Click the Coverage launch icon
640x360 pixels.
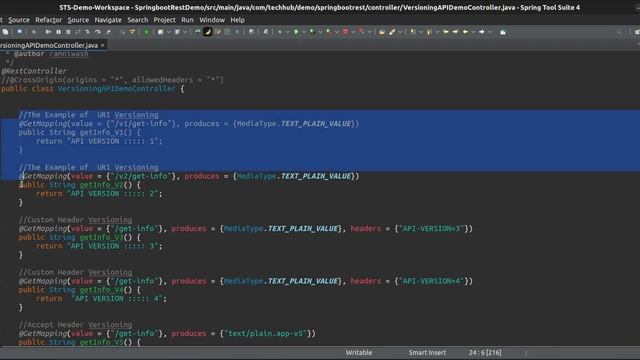pyautogui.click(x=312, y=32)
